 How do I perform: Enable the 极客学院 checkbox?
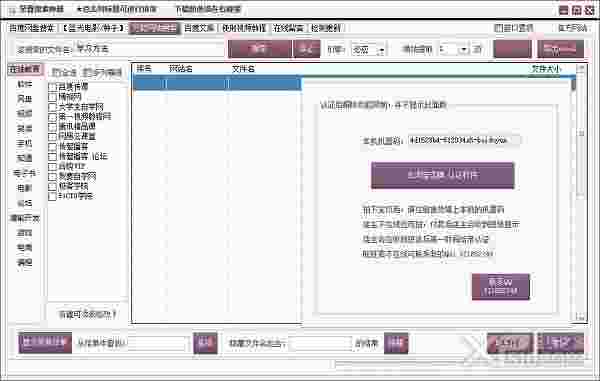(52, 186)
